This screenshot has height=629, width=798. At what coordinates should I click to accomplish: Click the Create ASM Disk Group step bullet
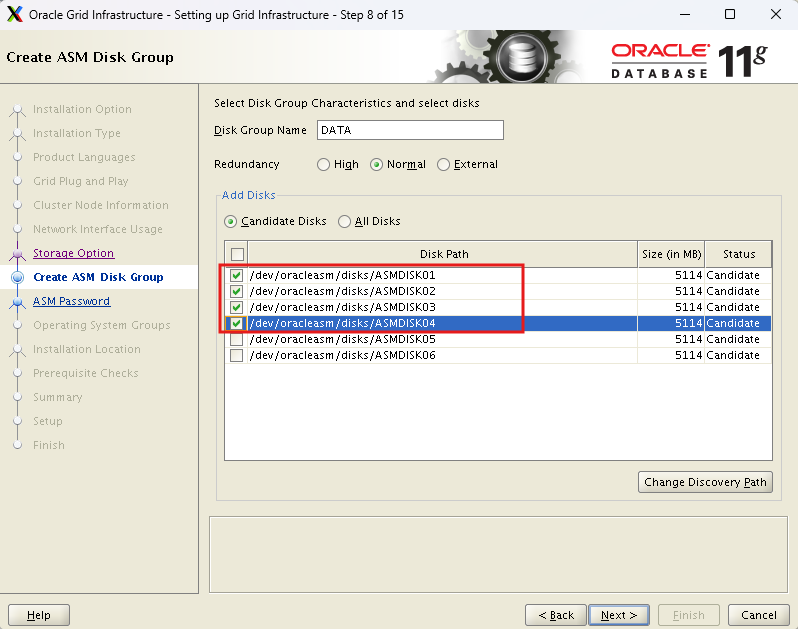[x=18, y=277]
